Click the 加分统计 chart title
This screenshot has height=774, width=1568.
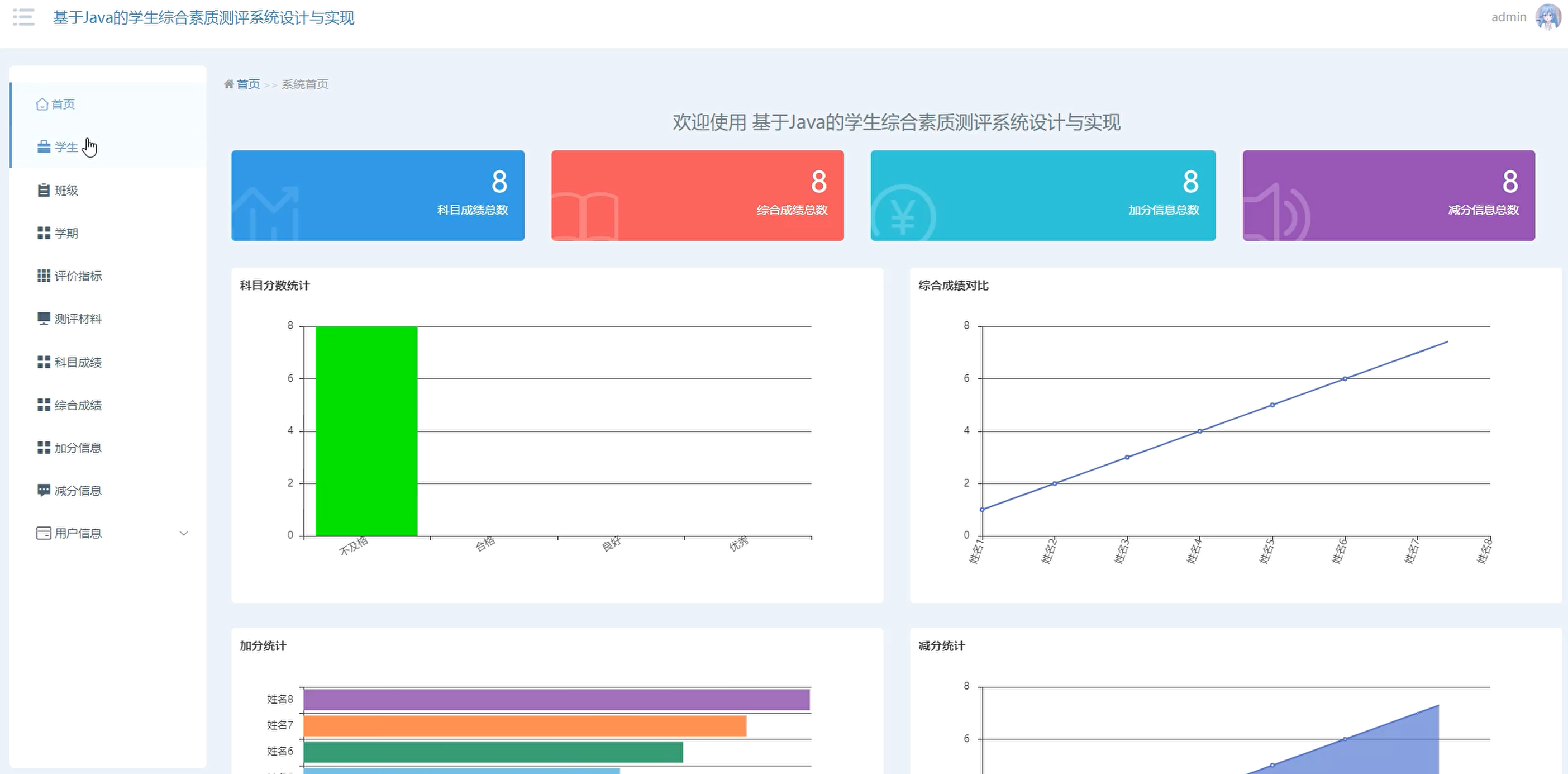(263, 646)
